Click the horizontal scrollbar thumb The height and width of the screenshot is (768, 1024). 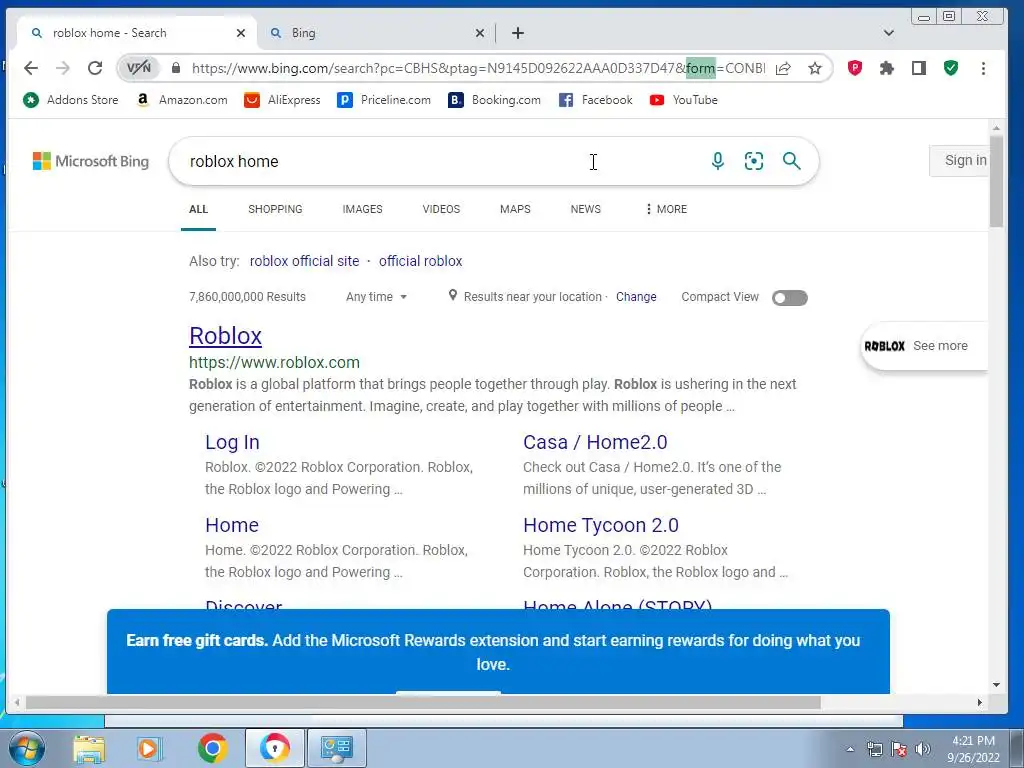coord(423,703)
